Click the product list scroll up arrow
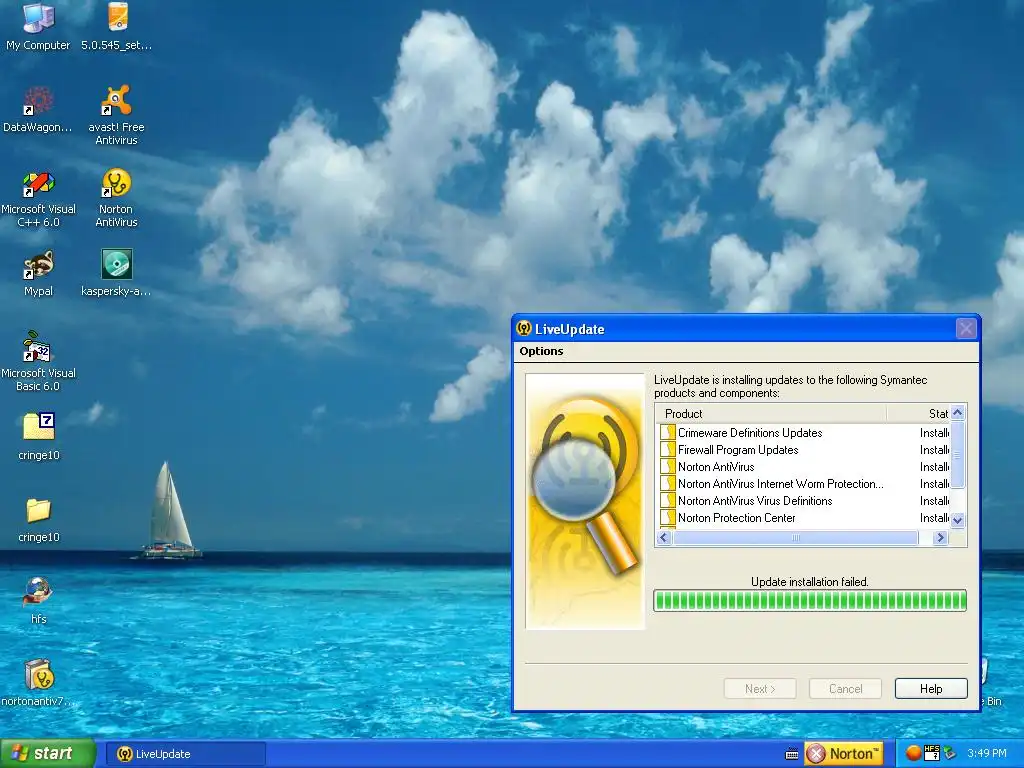 coord(957,413)
